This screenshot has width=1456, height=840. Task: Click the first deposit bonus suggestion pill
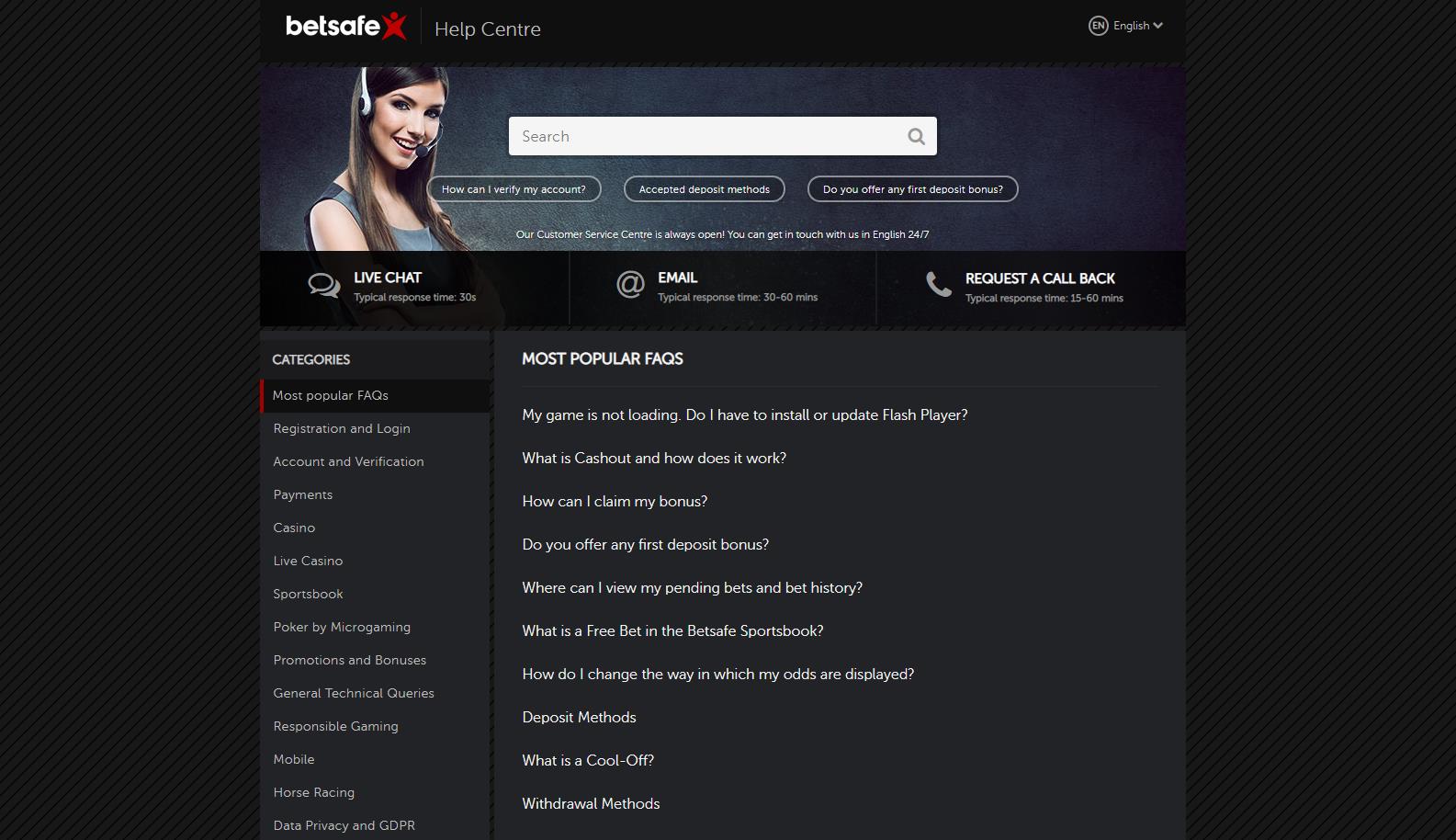point(912,189)
